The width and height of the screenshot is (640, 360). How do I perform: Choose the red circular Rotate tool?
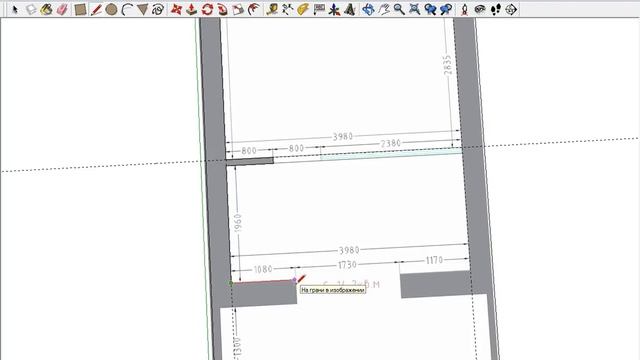[x=207, y=9]
